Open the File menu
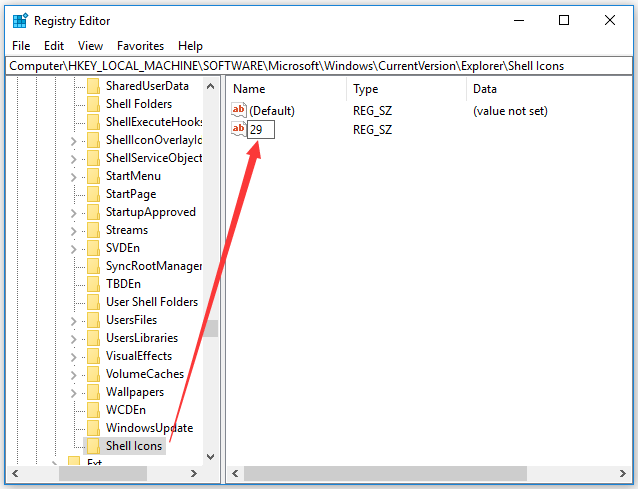Viewport: 638px width, 489px height. point(21,46)
